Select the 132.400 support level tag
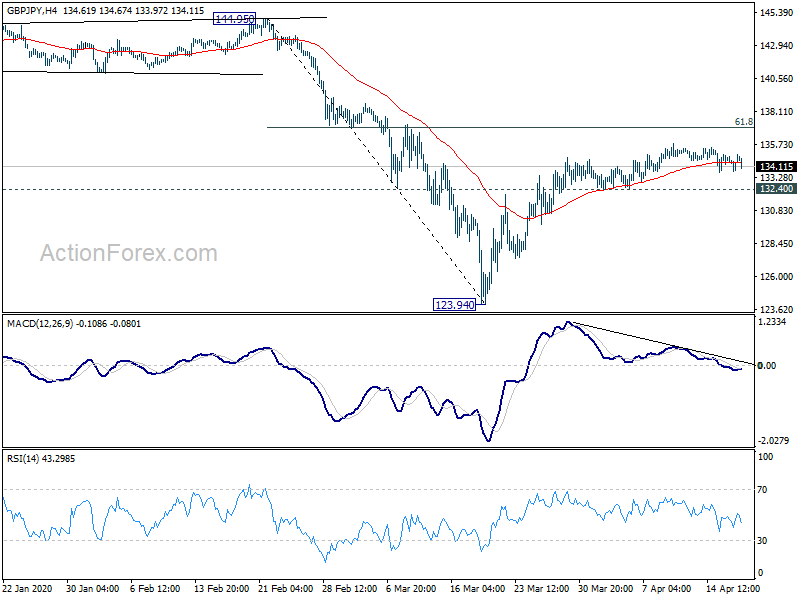Image resolution: width=800 pixels, height=600 pixels. [x=776, y=189]
